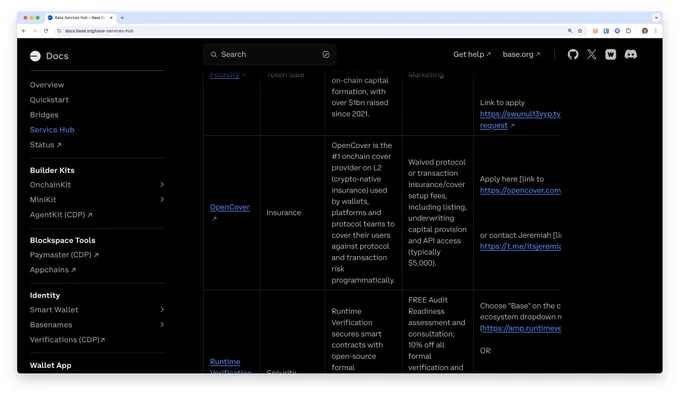This screenshot has height=396, width=680.
Task: Reload the page with refresh icon
Action: click(46, 31)
